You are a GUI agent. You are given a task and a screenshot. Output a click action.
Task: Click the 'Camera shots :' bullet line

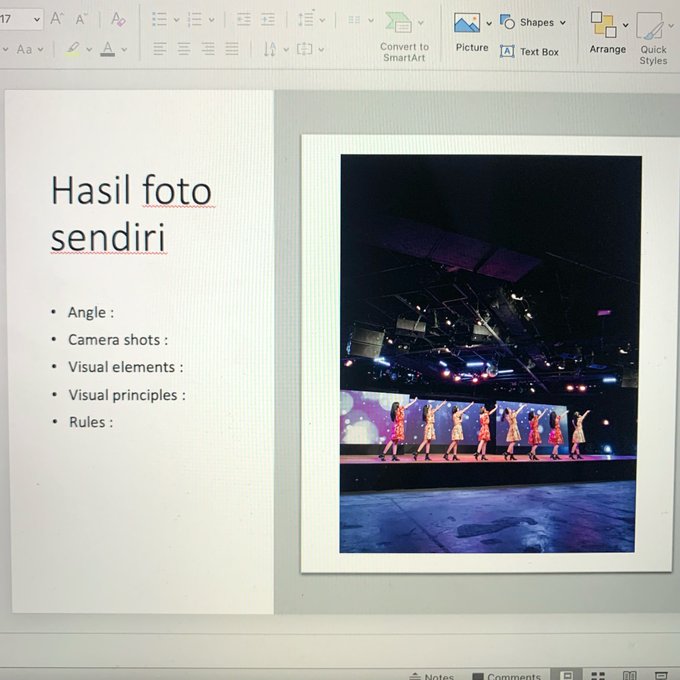[x=118, y=340]
